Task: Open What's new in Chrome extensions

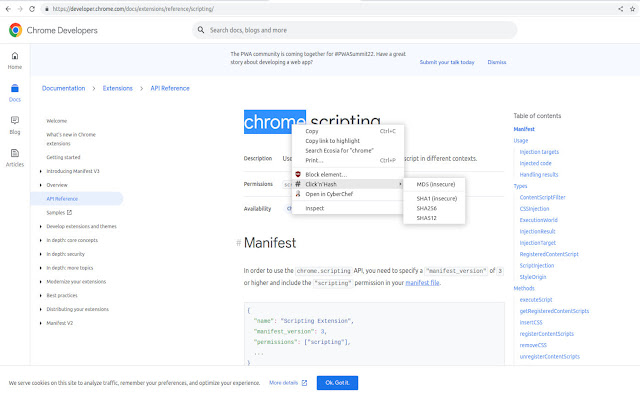Action: pos(71,139)
